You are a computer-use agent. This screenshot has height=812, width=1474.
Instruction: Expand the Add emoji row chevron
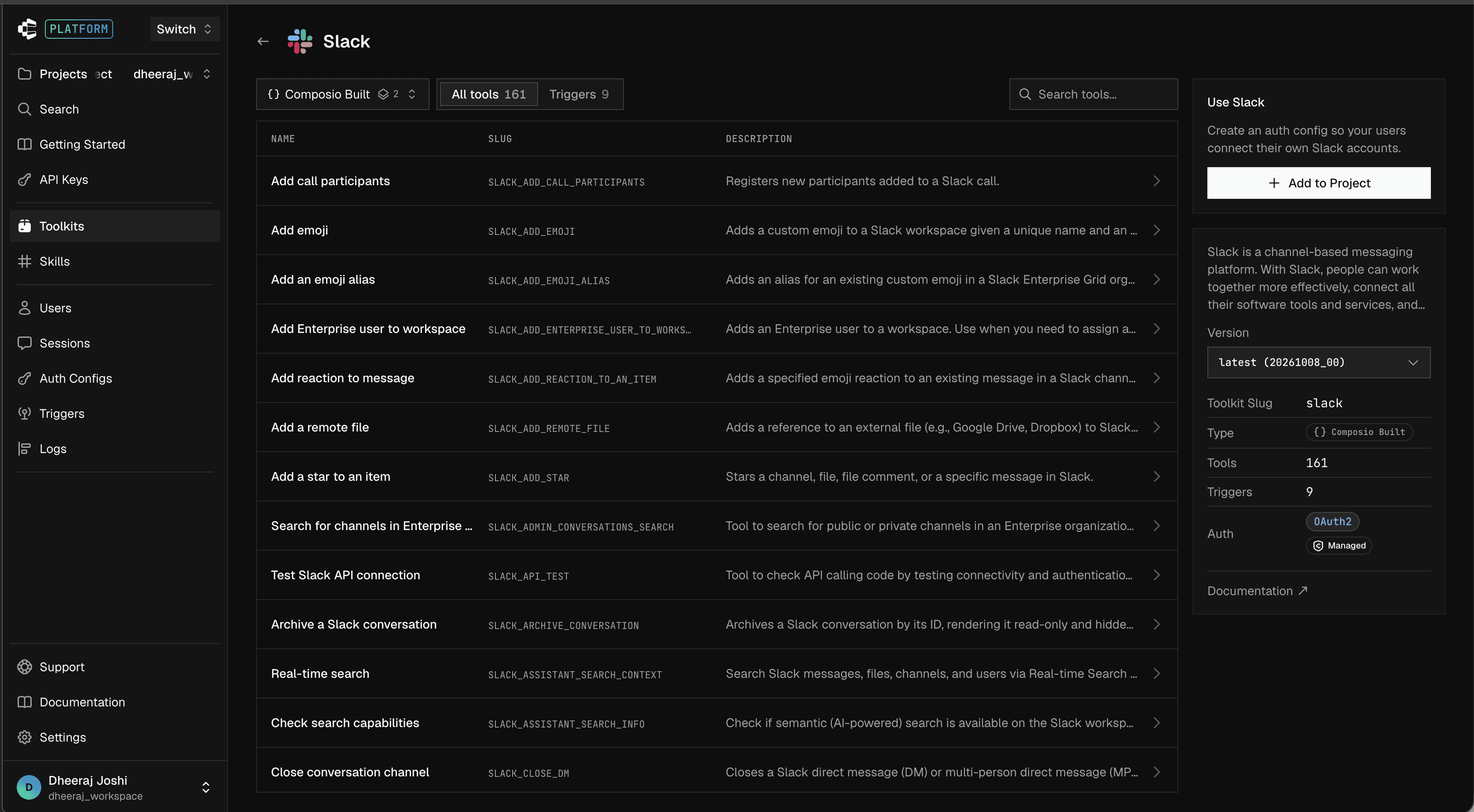tap(1156, 230)
